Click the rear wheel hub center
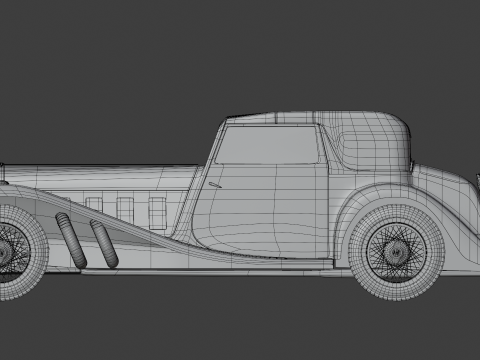480x360 pixels. pyautogui.click(x=397, y=253)
